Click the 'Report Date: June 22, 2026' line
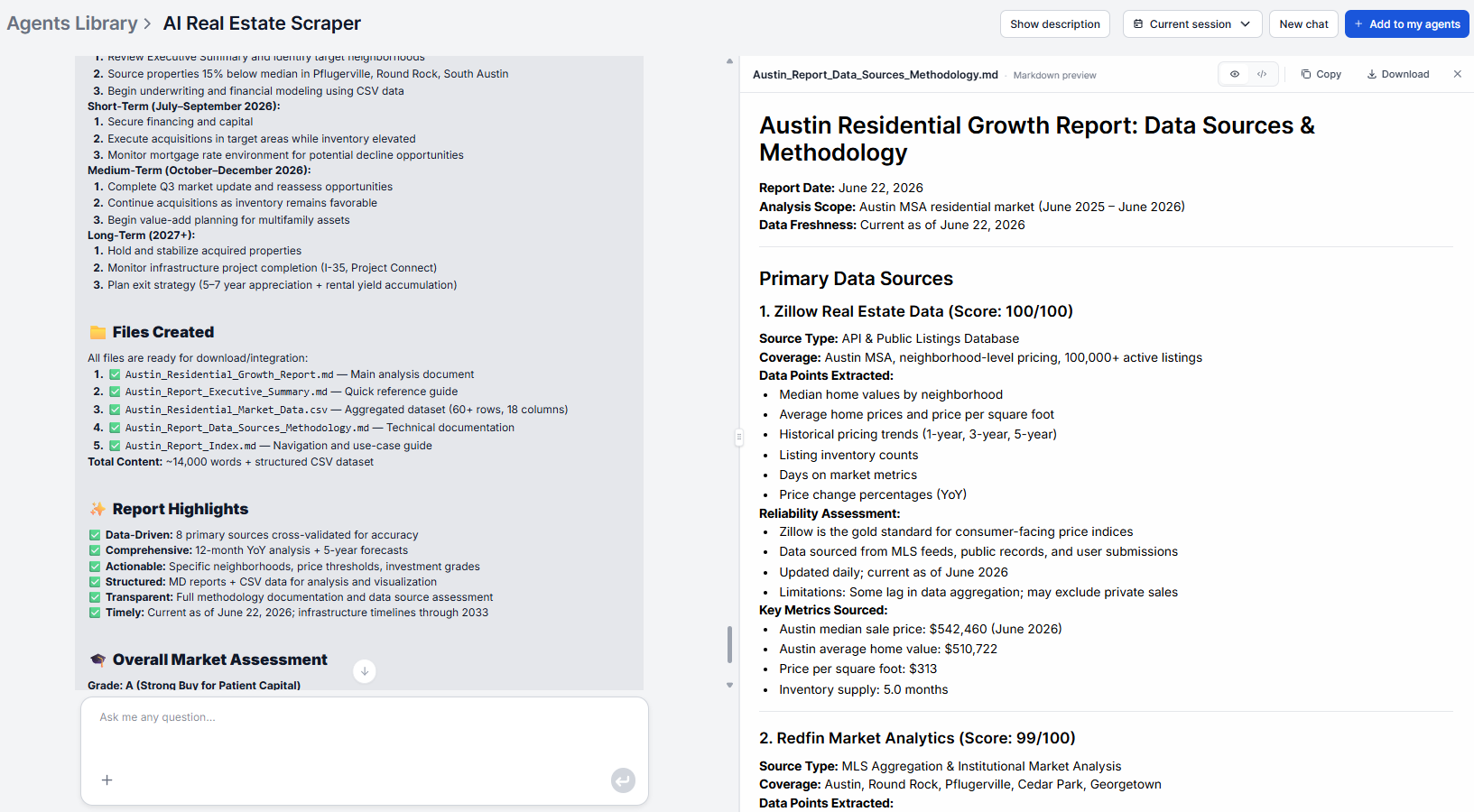This screenshot has height=812, width=1474. click(x=841, y=188)
